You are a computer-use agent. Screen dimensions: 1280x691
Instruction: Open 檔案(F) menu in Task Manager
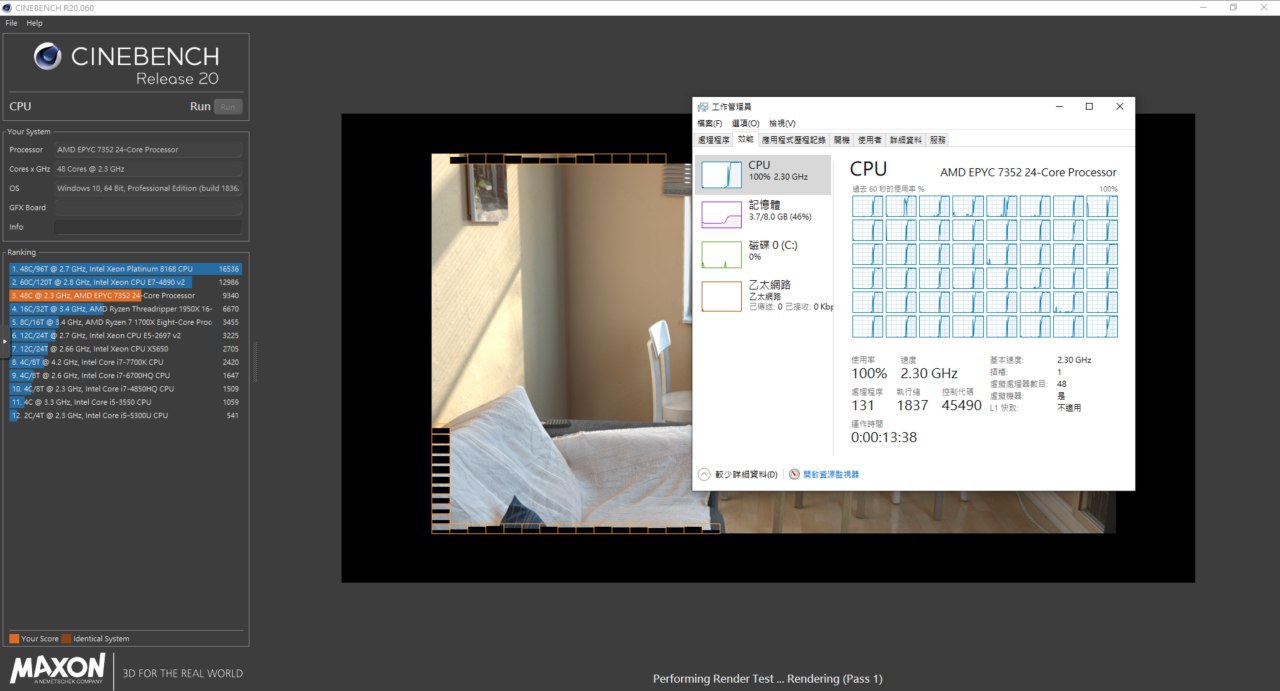(710, 123)
